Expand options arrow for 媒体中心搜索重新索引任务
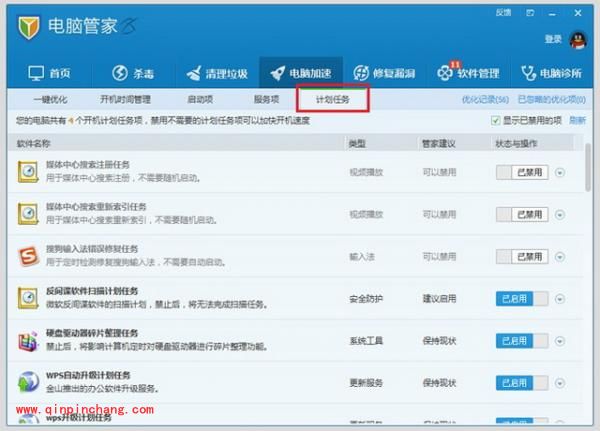The image size is (600, 431). click(560, 215)
